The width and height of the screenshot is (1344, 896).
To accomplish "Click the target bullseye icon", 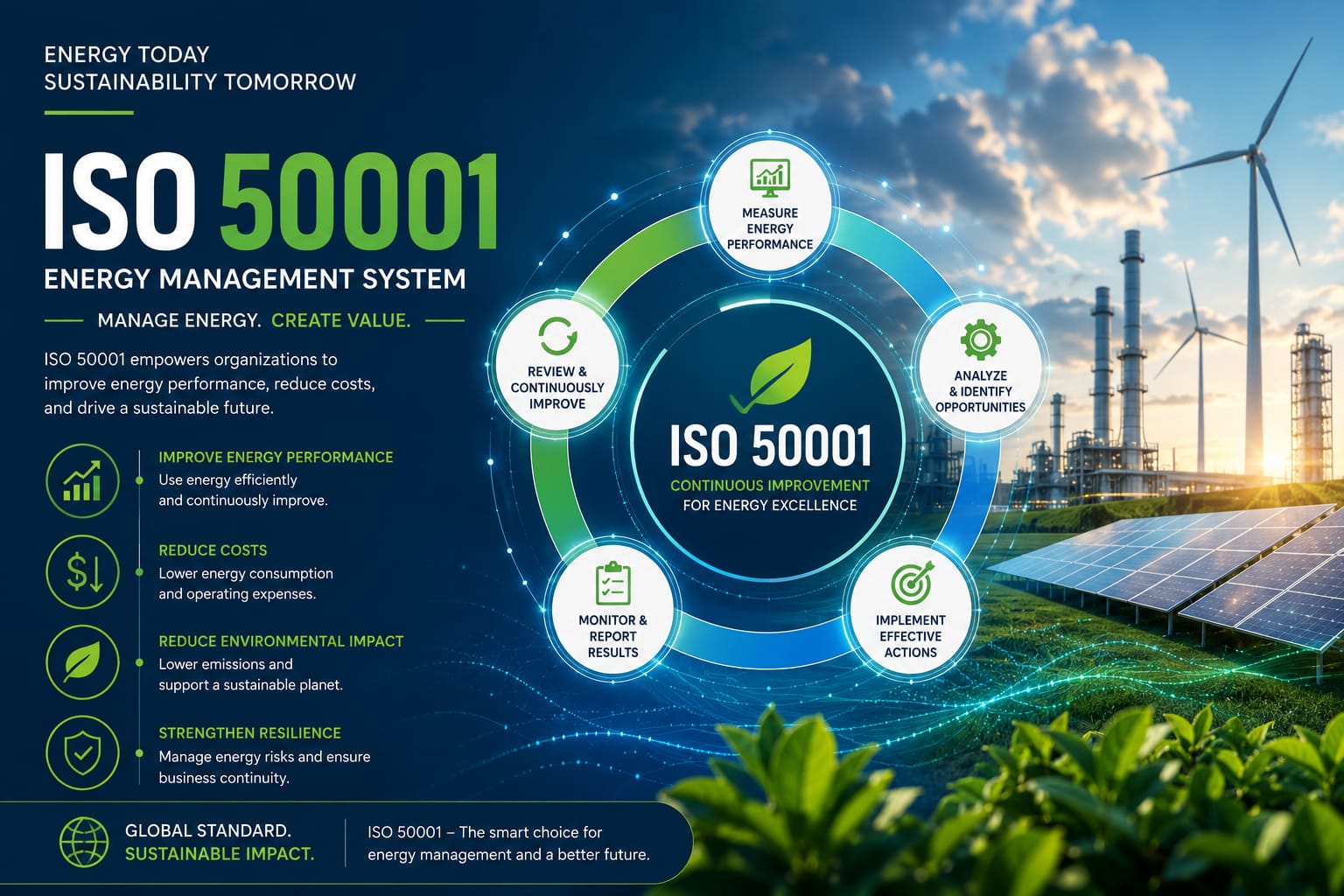I will click(912, 582).
